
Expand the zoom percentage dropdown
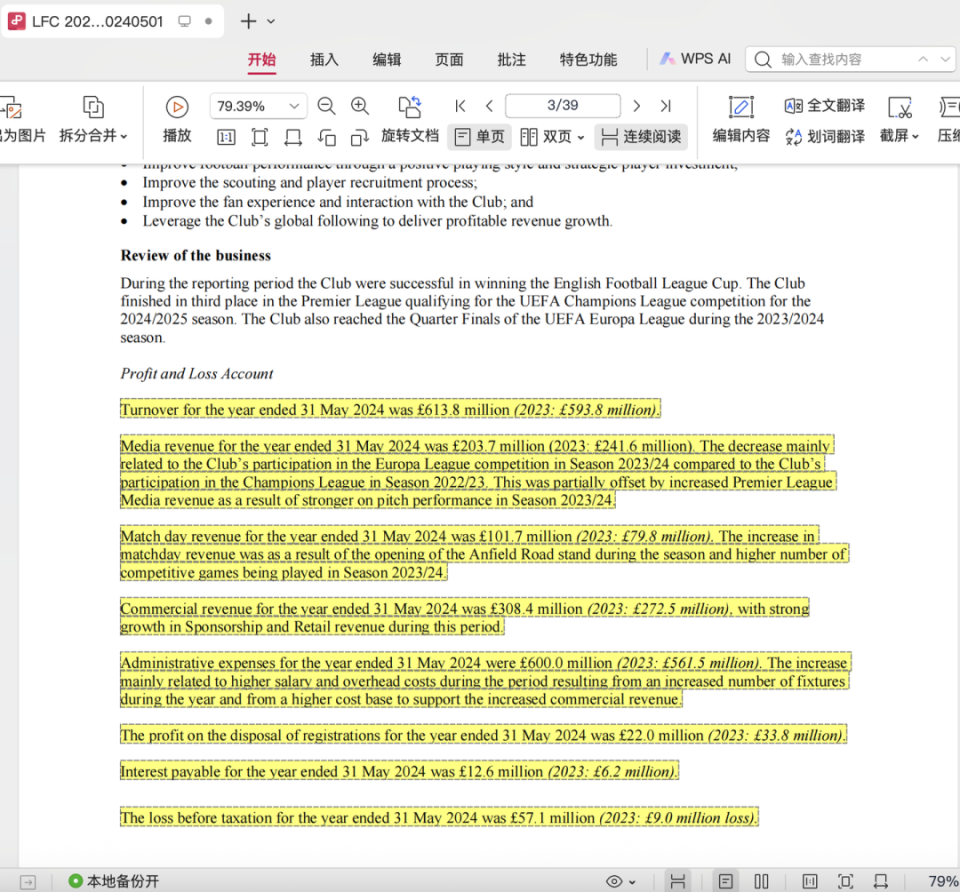click(294, 106)
